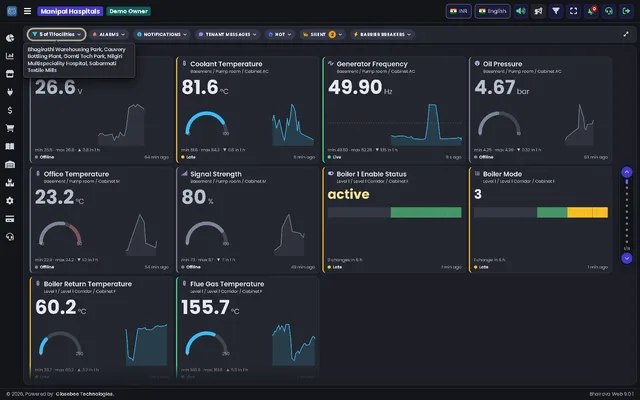Click the Boiler Return Temperature sparkline chart
Screen dimensions: 640x400
click(x=147, y=345)
